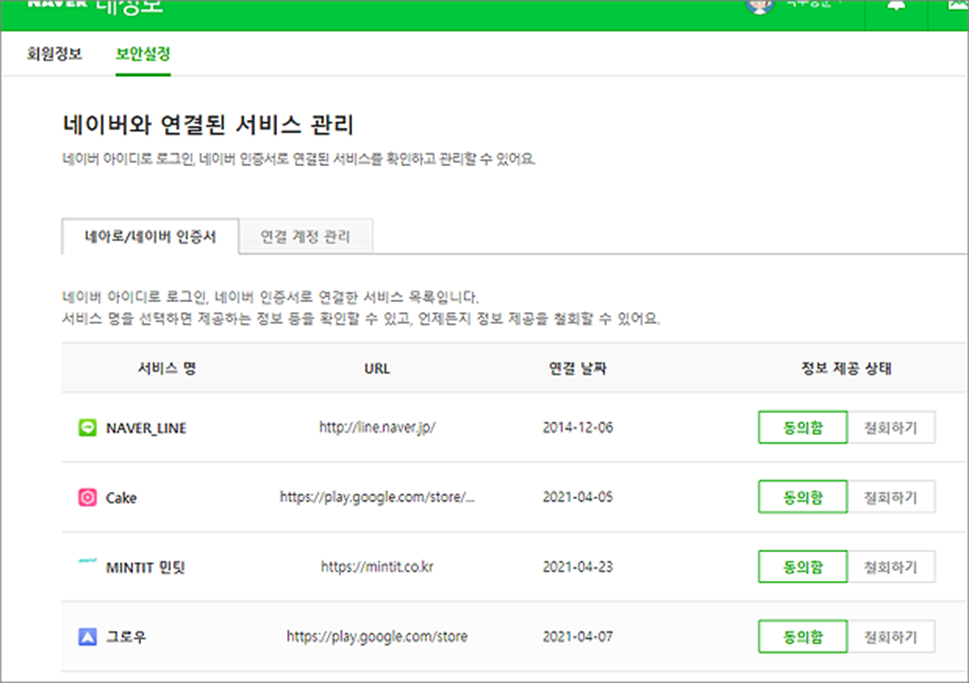The image size is (969, 683).
Task: Click 그로우 URL https://play.google.com/store
Action: (x=377, y=637)
